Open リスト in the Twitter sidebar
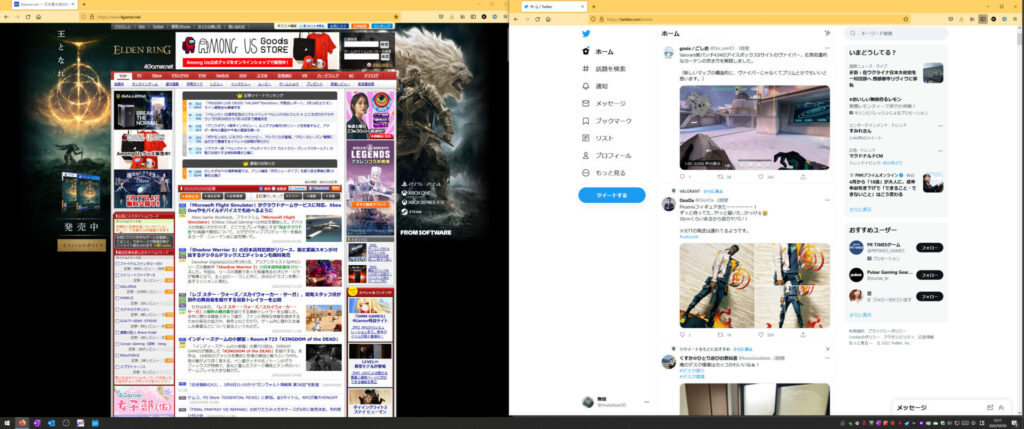Image resolution: width=1024 pixels, height=429 pixels. pyautogui.click(x=598, y=138)
